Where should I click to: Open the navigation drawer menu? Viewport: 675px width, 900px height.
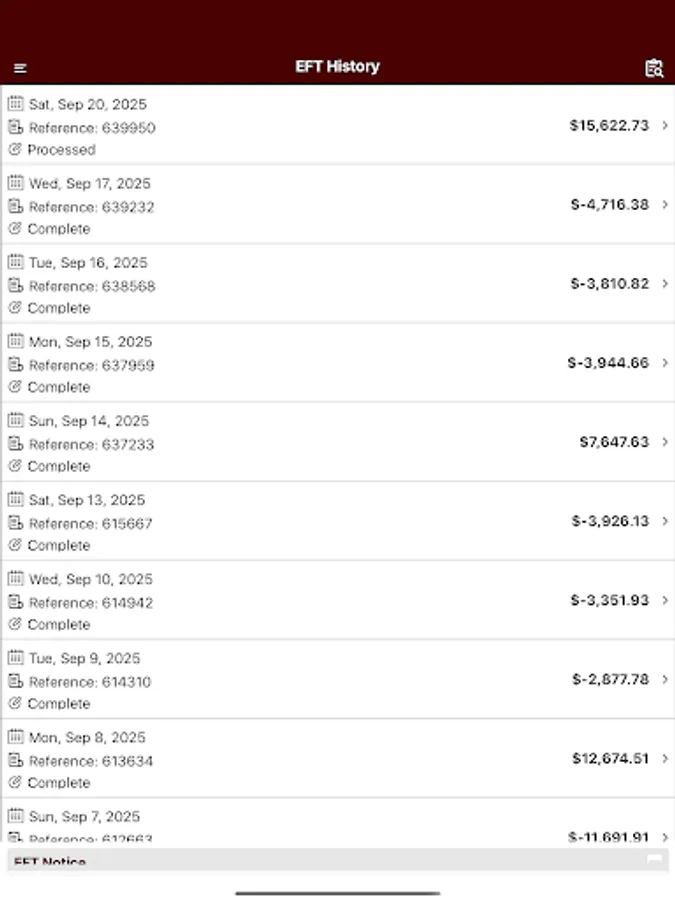[20, 68]
